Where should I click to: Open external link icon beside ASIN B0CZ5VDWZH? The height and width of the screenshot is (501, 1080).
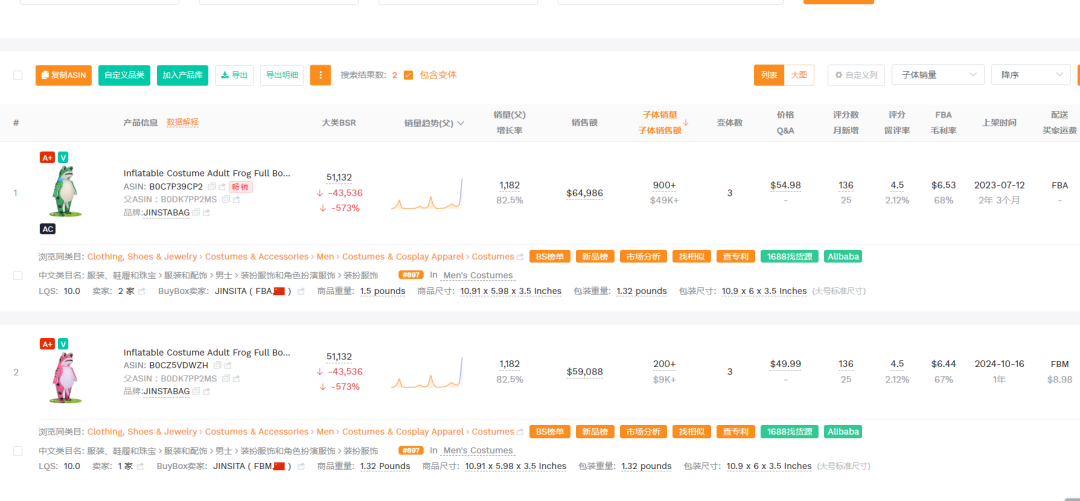pos(226,366)
